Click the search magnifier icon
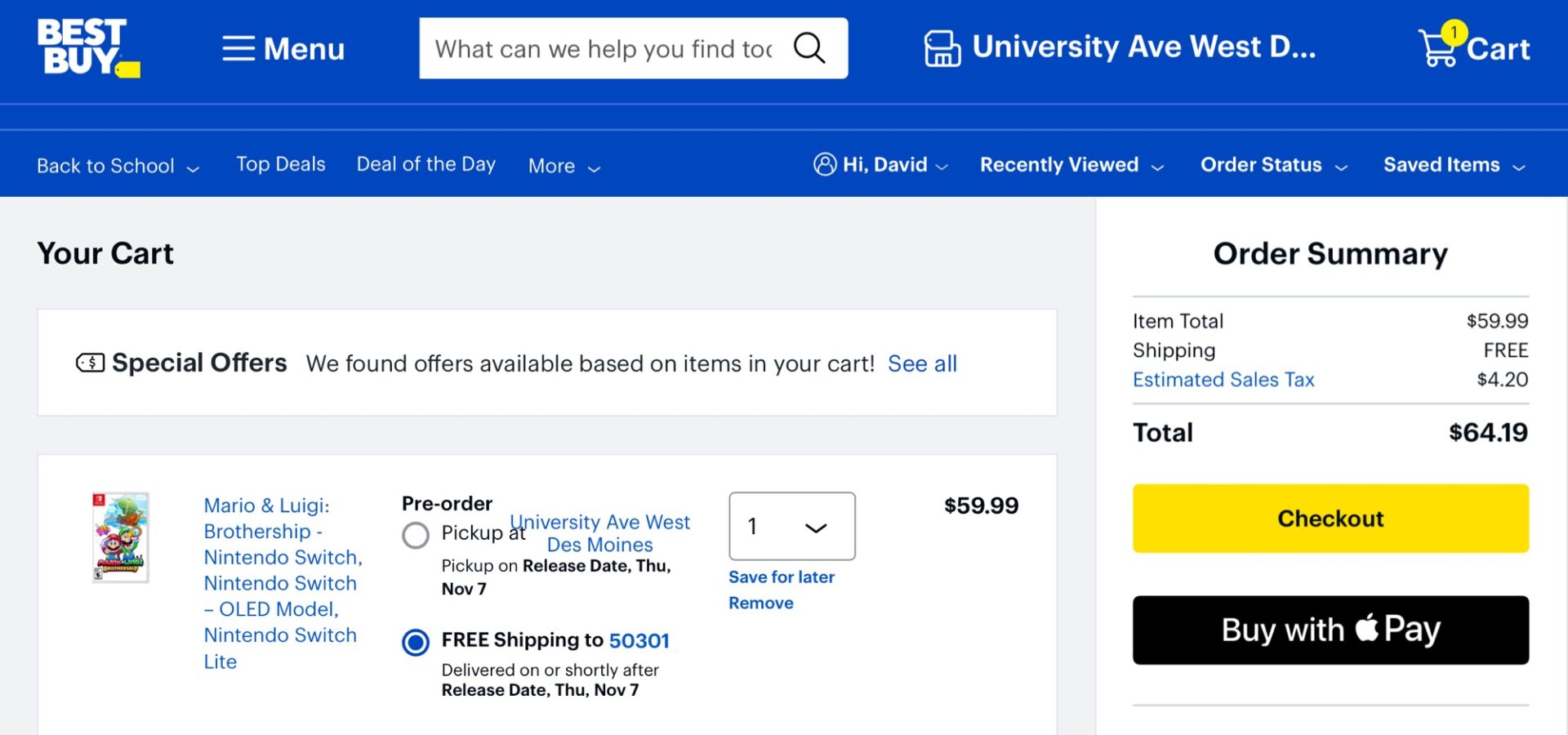Viewport: 1568px width, 735px height. [x=808, y=48]
